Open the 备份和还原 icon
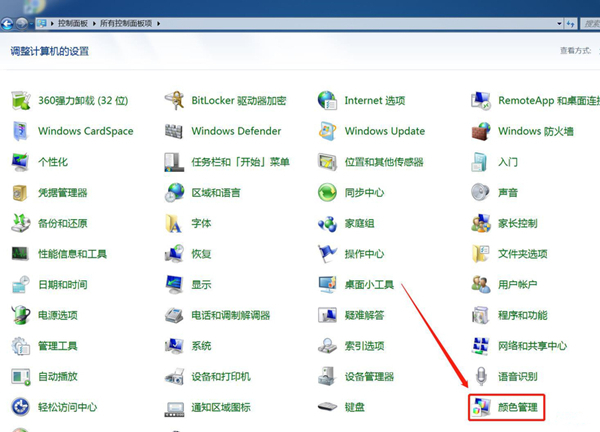600x432 pixels. pos(21,223)
